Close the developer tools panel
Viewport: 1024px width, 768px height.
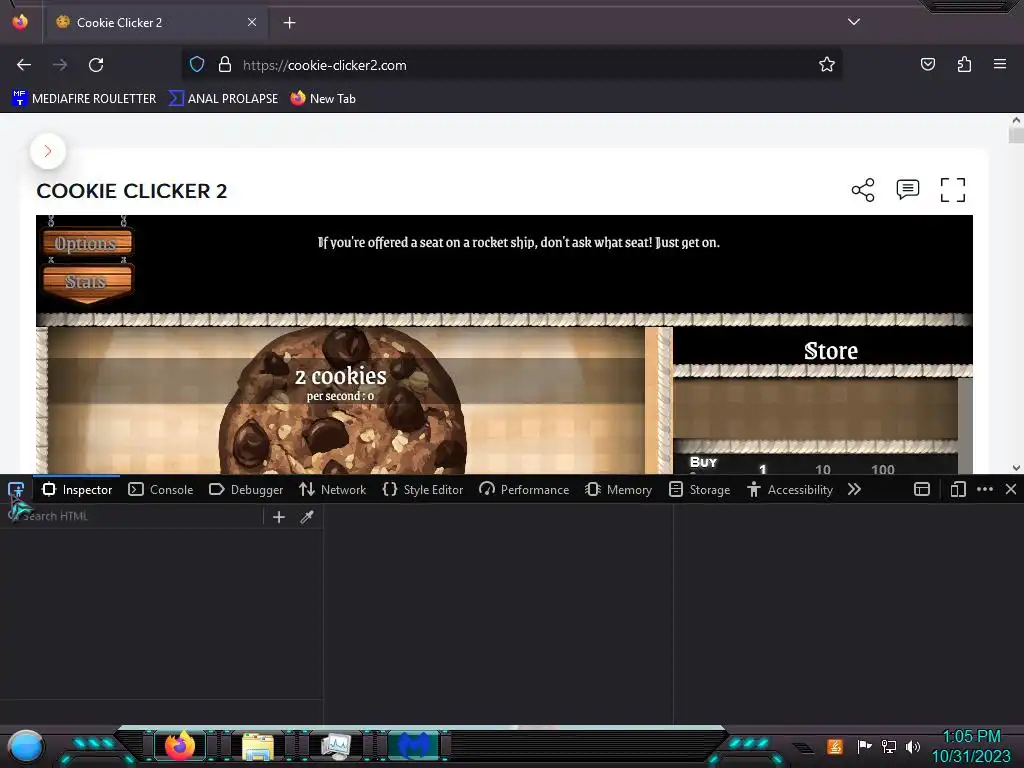(x=1011, y=489)
